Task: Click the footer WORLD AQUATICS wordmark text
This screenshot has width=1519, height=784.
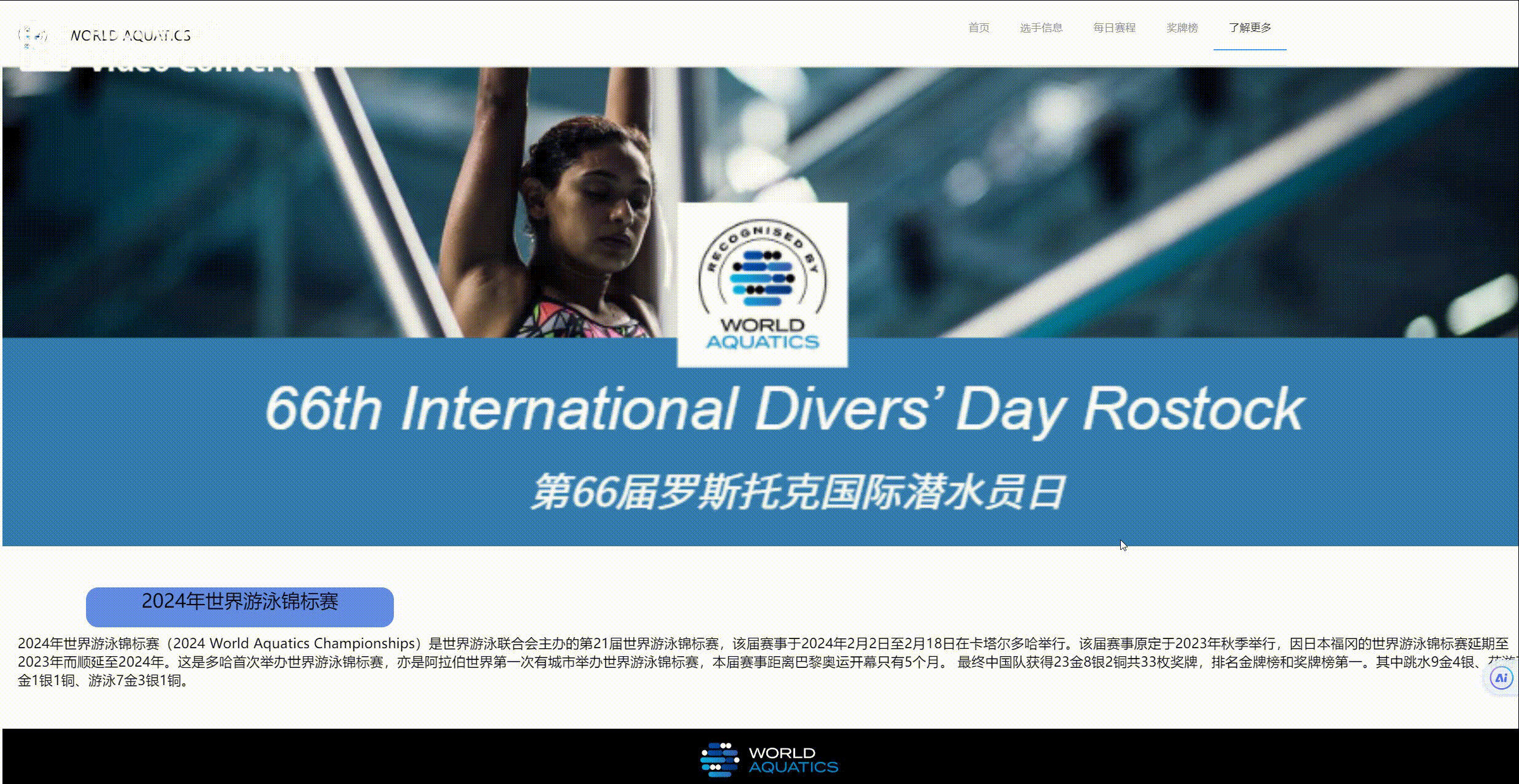Action: click(793, 760)
